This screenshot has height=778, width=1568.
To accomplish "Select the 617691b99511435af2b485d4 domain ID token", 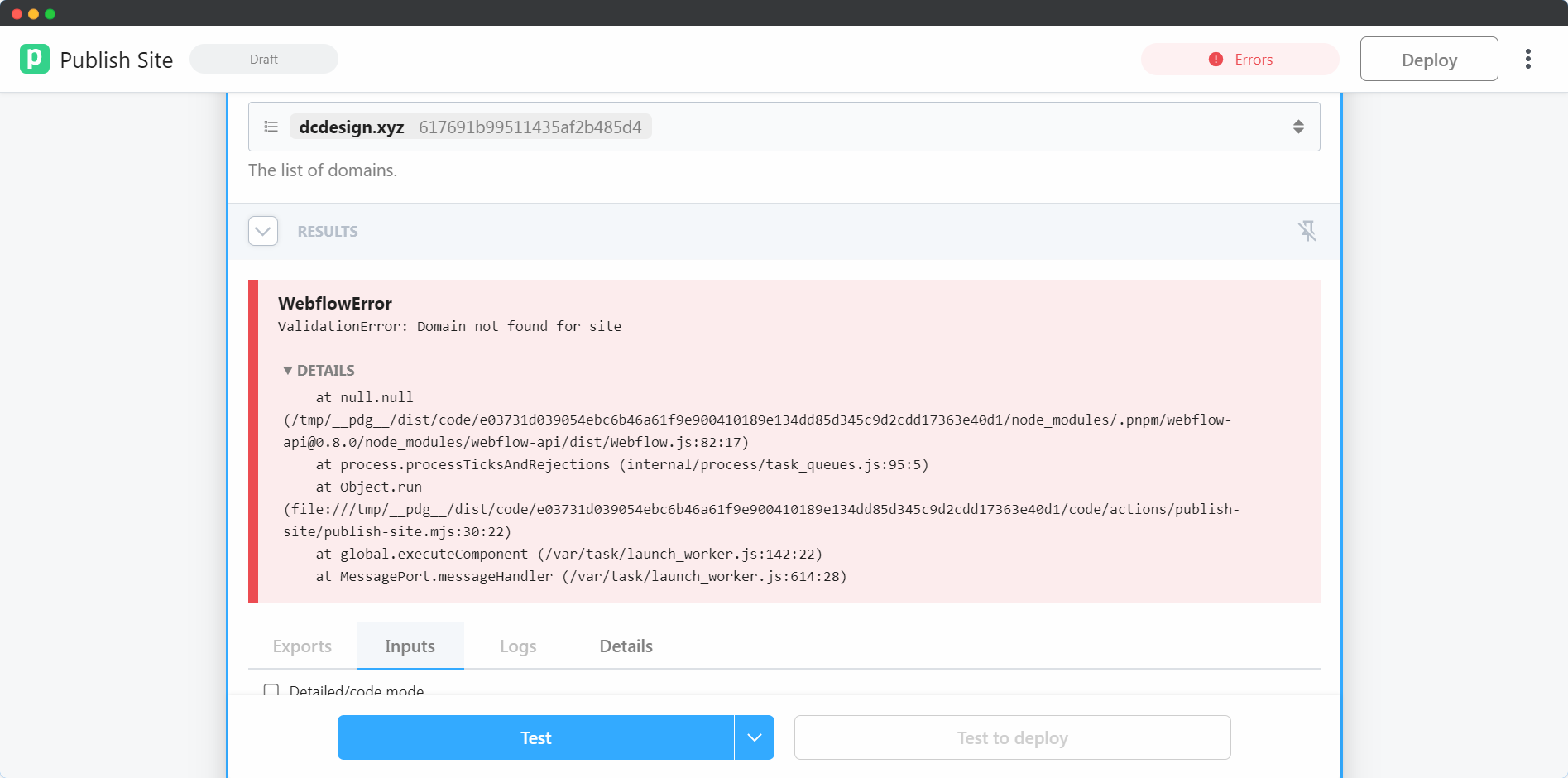I will point(530,127).
